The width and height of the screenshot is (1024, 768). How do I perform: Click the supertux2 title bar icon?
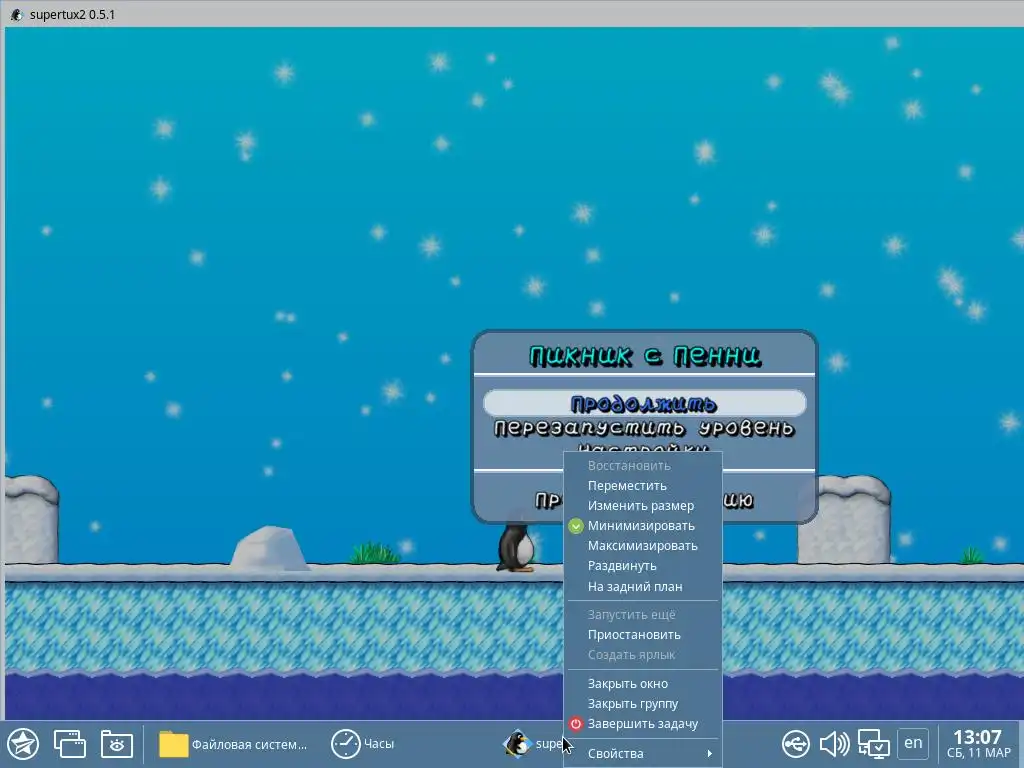click(16, 14)
